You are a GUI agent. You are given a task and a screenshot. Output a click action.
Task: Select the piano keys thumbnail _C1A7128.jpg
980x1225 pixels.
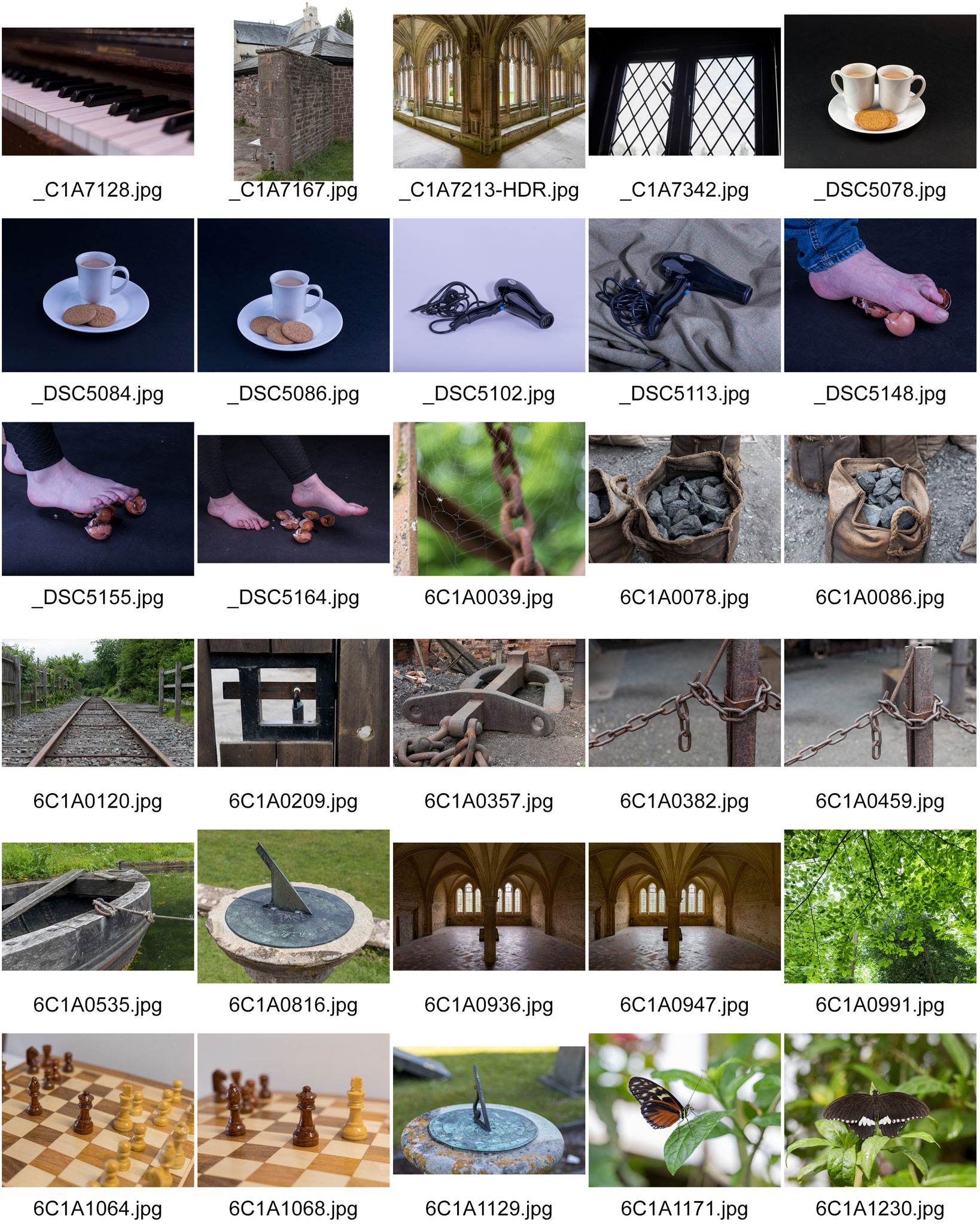(98, 92)
